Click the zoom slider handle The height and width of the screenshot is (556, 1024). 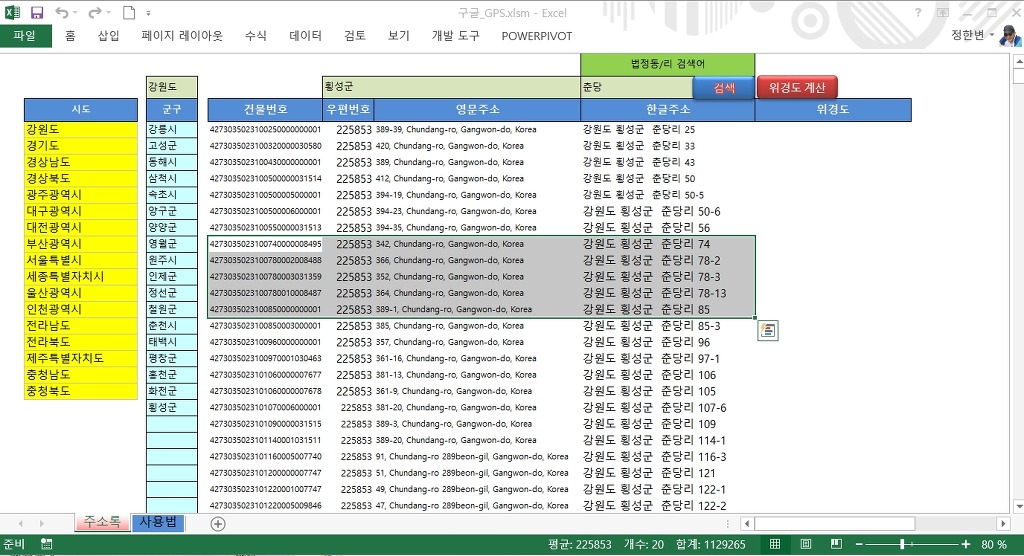pos(901,544)
